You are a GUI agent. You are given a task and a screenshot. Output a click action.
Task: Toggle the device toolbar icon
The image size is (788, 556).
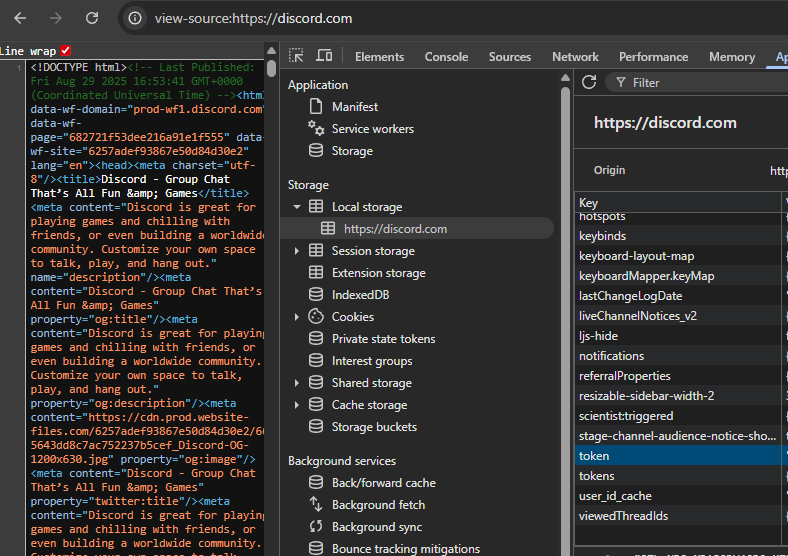[324, 57]
